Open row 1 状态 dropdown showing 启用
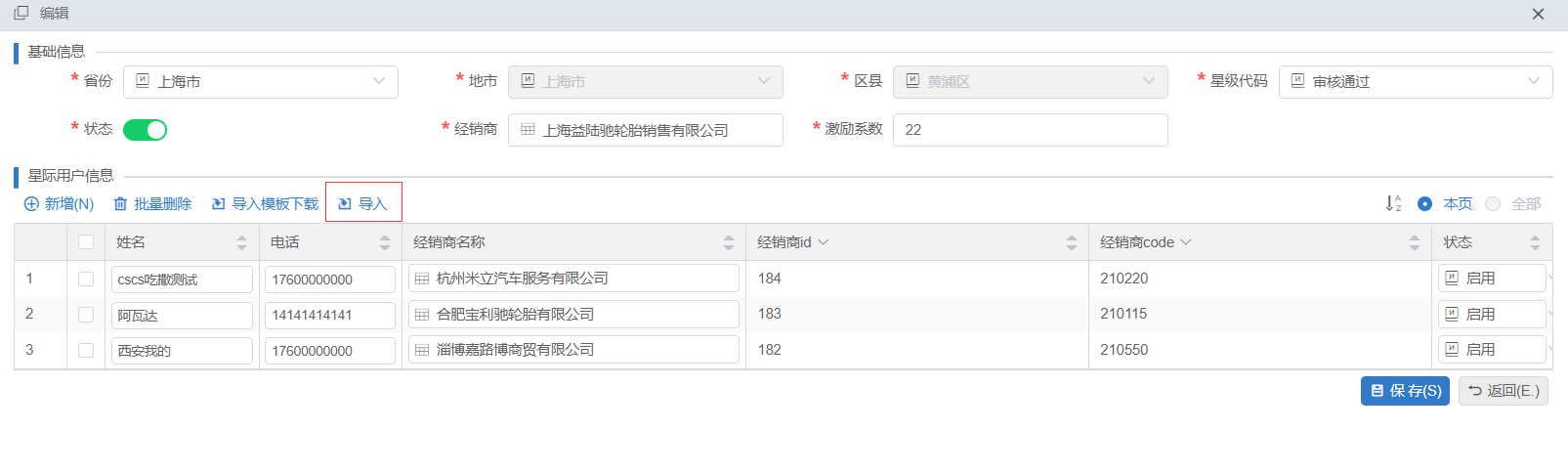This screenshot has width=1568, height=473. [1492, 279]
